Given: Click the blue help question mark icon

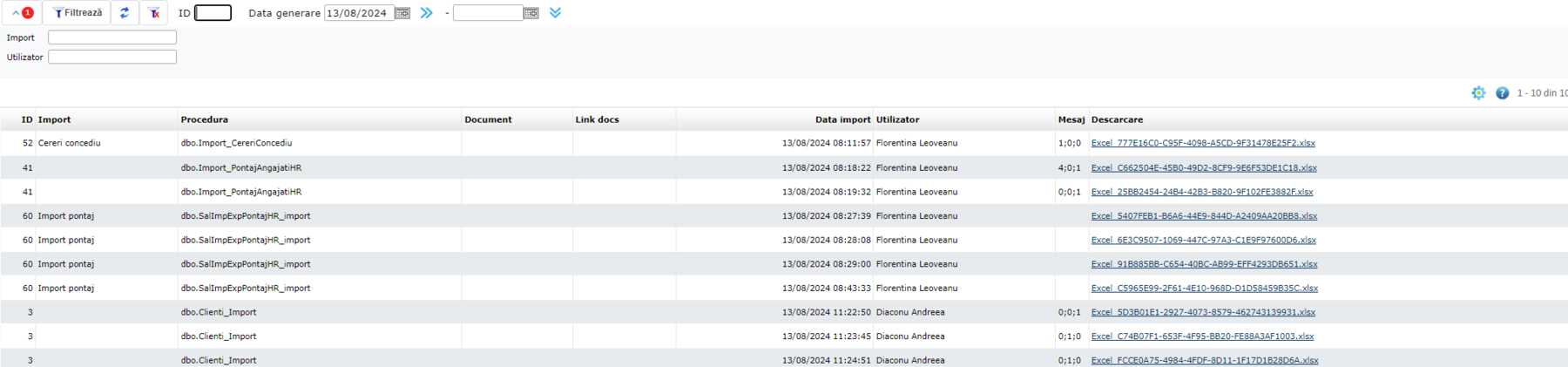Looking at the screenshot, I should 1503,93.
